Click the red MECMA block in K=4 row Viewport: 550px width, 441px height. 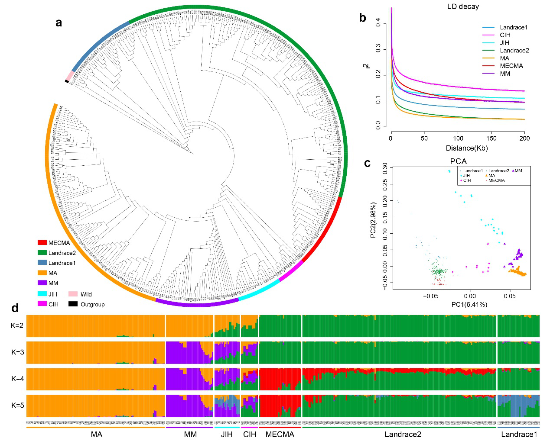click(x=280, y=378)
